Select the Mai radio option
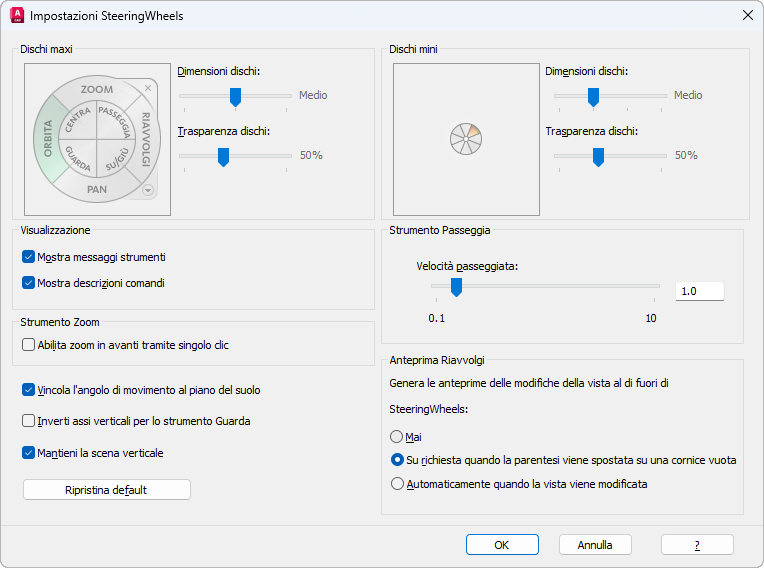 [x=398, y=437]
